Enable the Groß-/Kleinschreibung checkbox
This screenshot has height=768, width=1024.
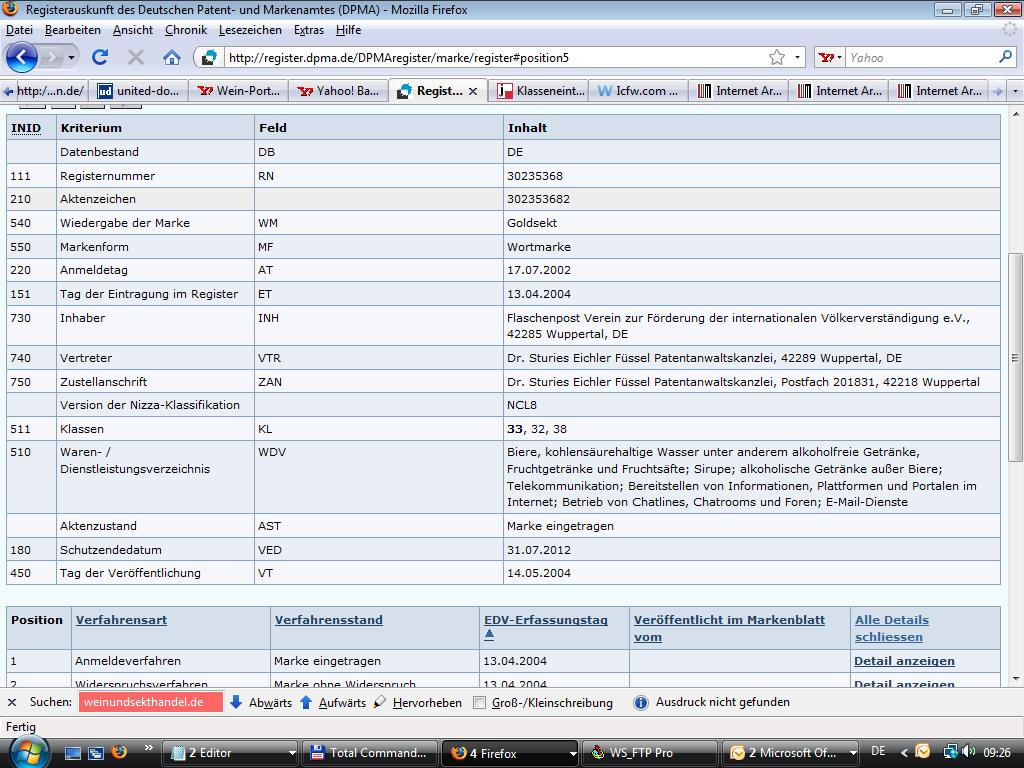tap(480, 703)
